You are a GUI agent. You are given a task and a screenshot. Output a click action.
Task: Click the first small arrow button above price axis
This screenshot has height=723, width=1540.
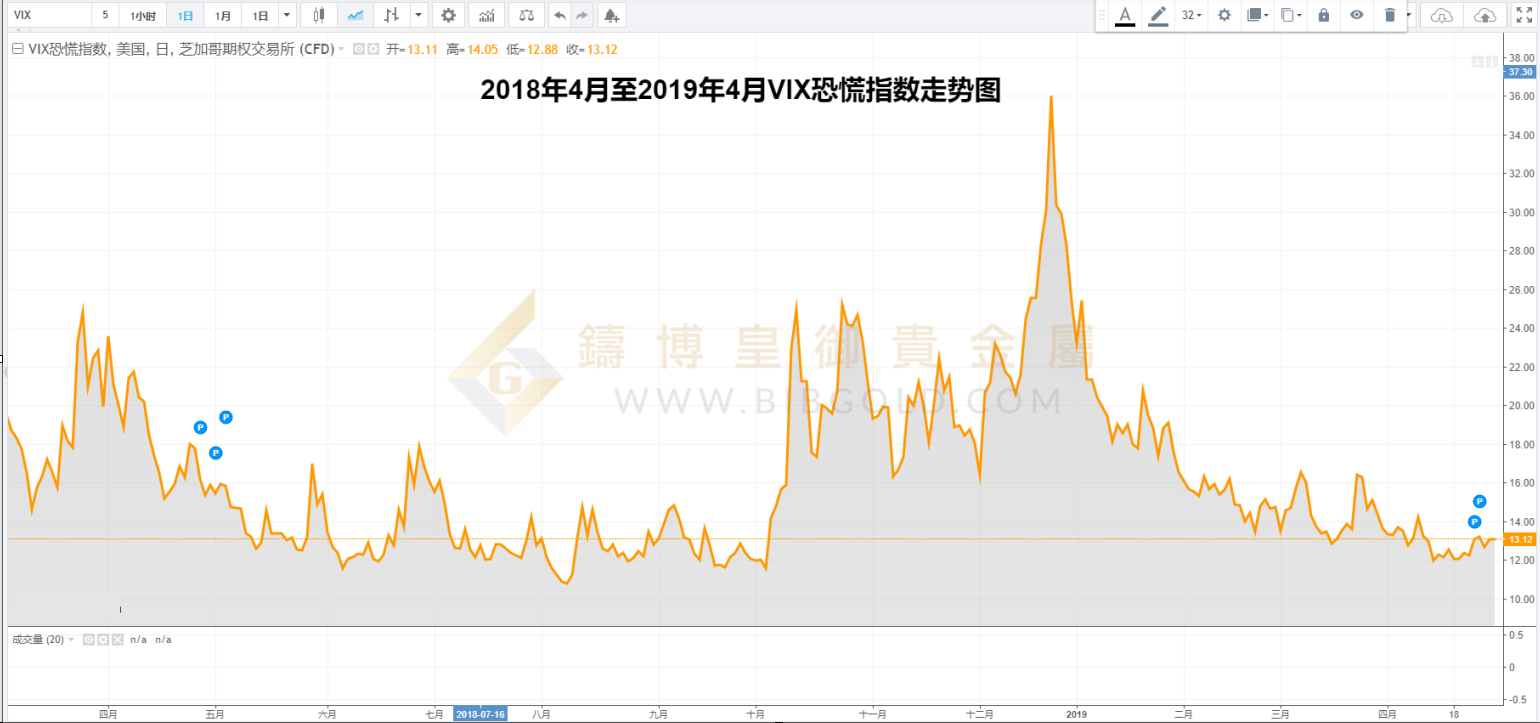click(1478, 62)
